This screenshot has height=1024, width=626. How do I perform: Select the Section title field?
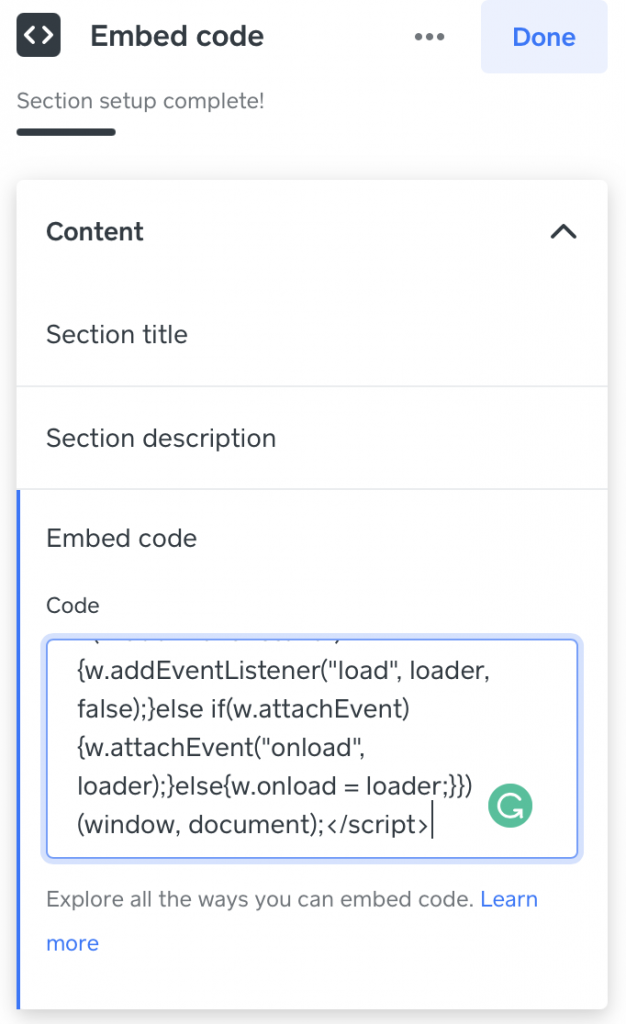tap(117, 335)
